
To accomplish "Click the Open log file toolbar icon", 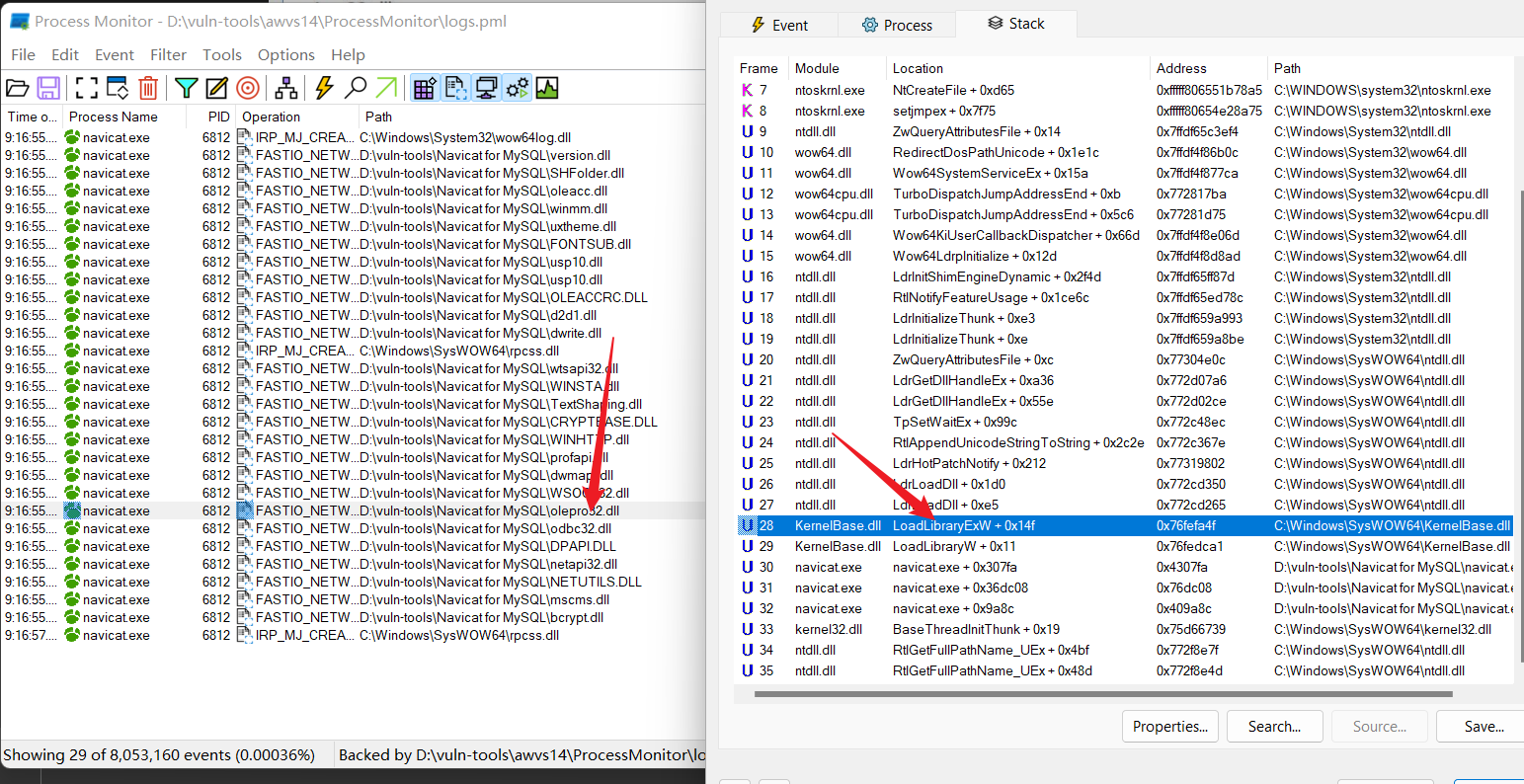I will pos(17,88).
